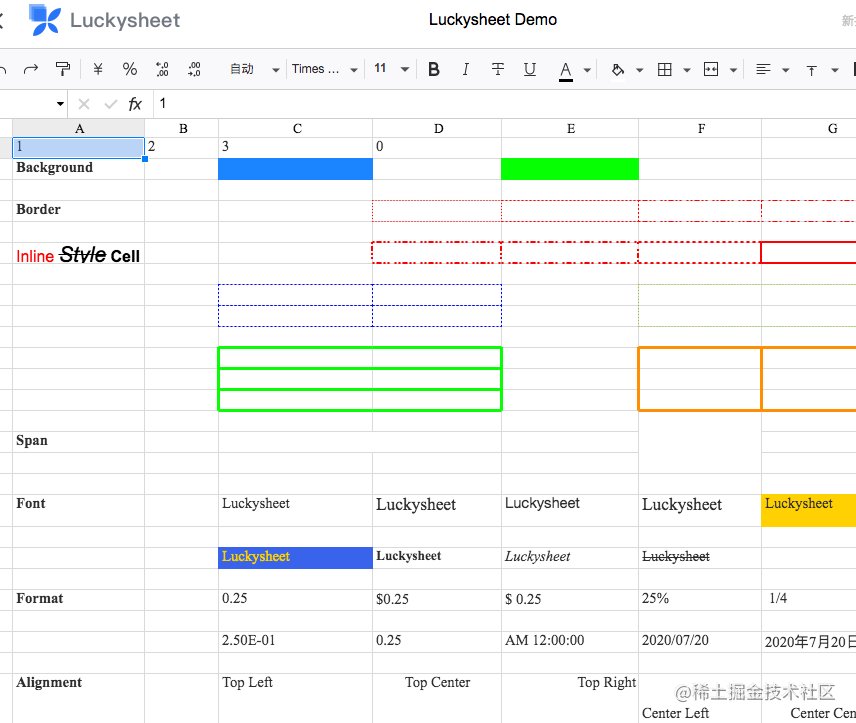The height and width of the screenshot is (723, 856).
Task: Select the 1/4 fraction cell
Action: pos(809,600)
